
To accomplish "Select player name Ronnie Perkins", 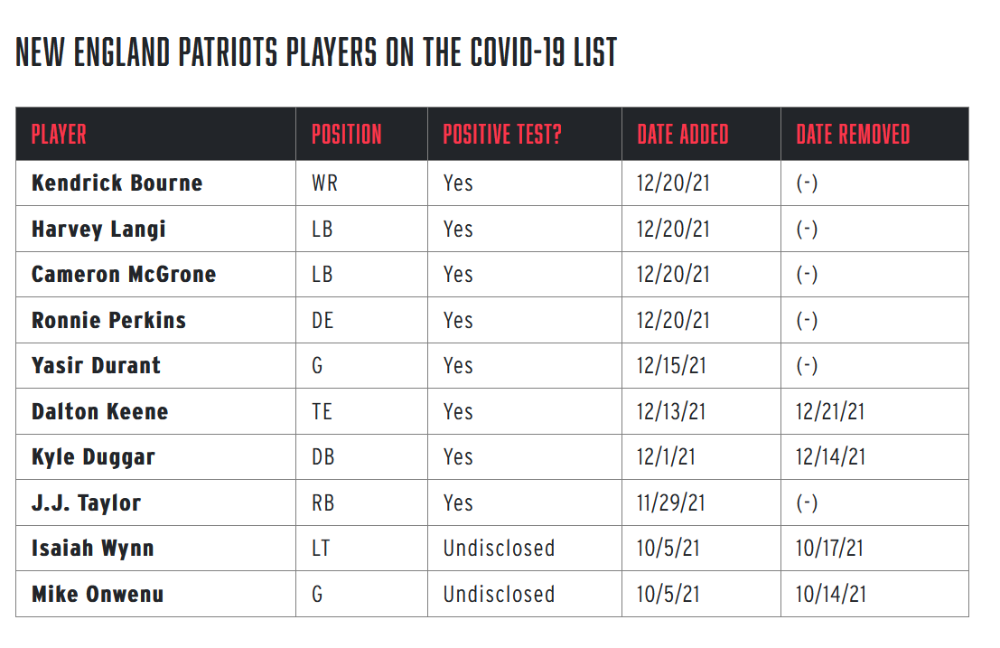I will (108, 320).
